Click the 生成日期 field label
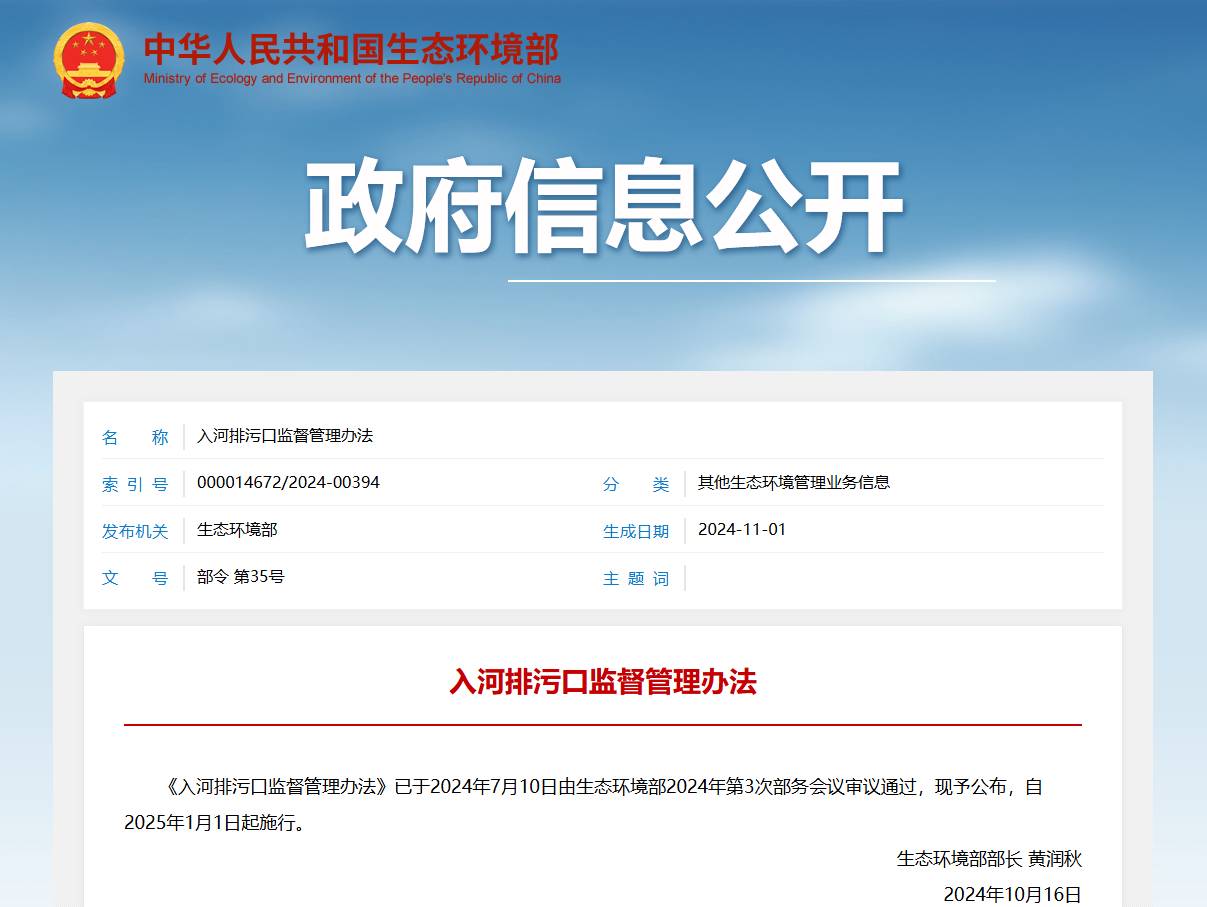1207x907 pixels. pyautogui.click(x=636, y=530)
